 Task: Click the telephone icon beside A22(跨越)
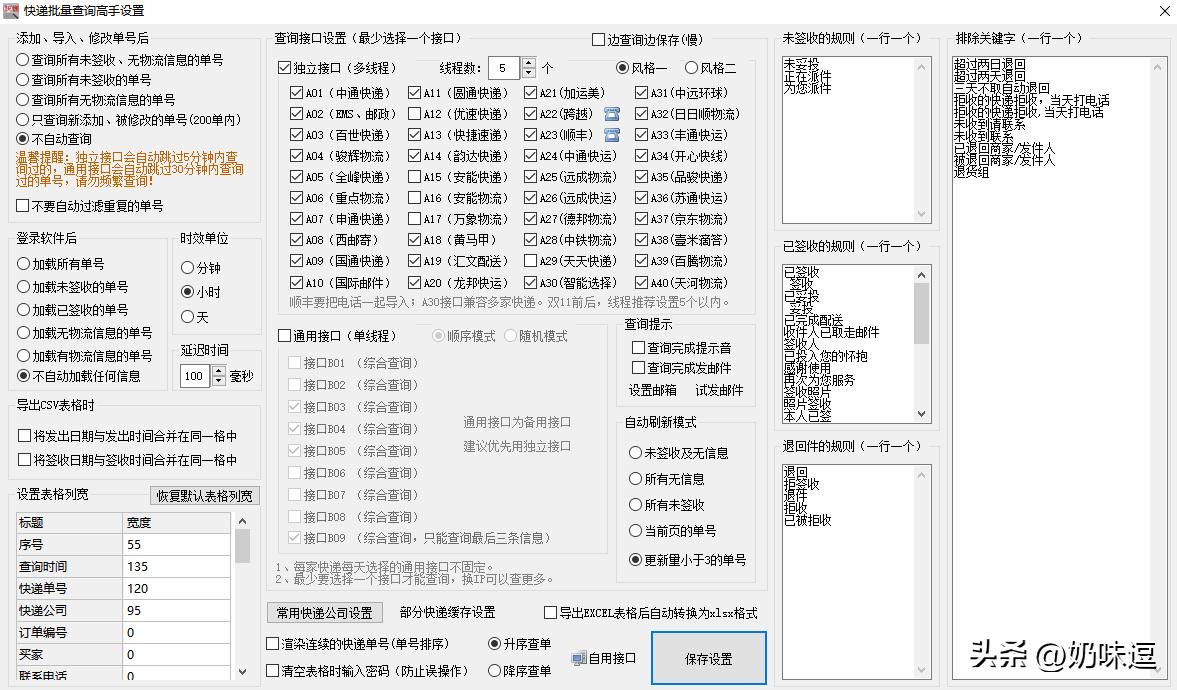pyautogui.click(x=612, y=114)
